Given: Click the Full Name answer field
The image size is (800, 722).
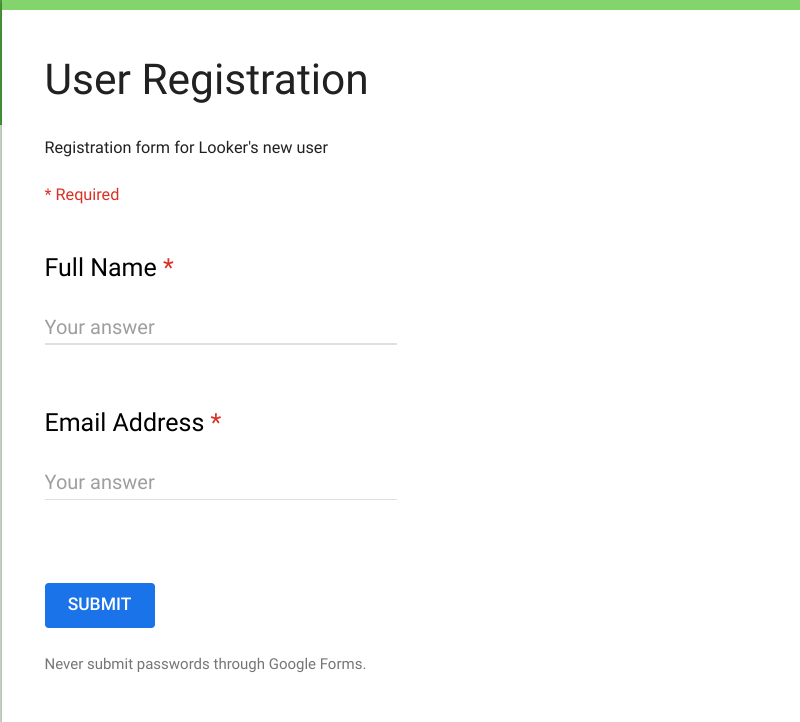Looking at the screenshot, I should pos(220,327).
